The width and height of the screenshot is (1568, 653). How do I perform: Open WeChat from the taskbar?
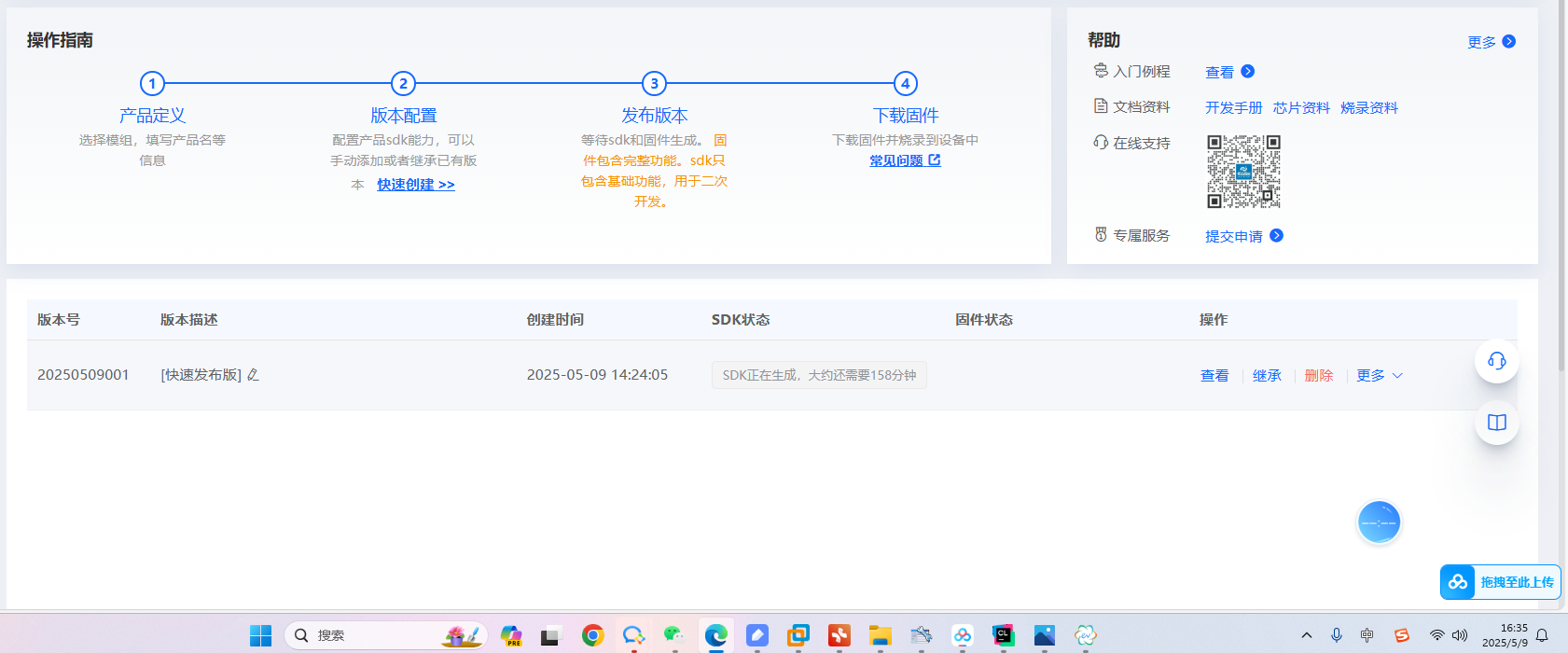674,635
